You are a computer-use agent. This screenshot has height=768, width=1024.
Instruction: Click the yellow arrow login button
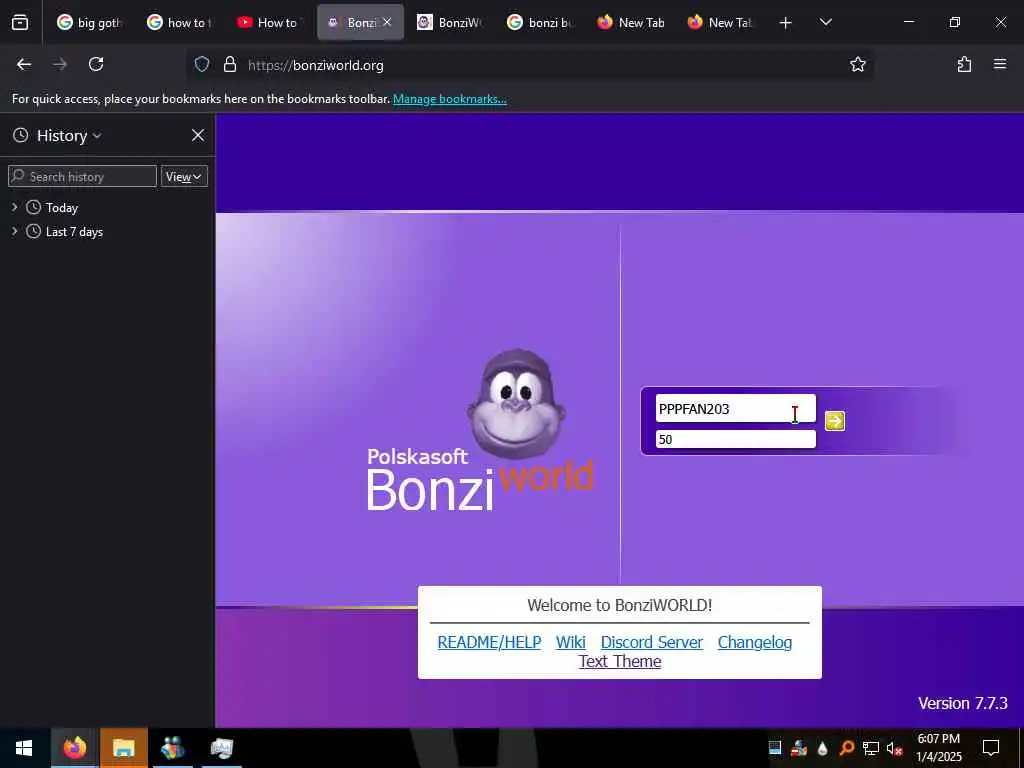click(x=835, y=421)
